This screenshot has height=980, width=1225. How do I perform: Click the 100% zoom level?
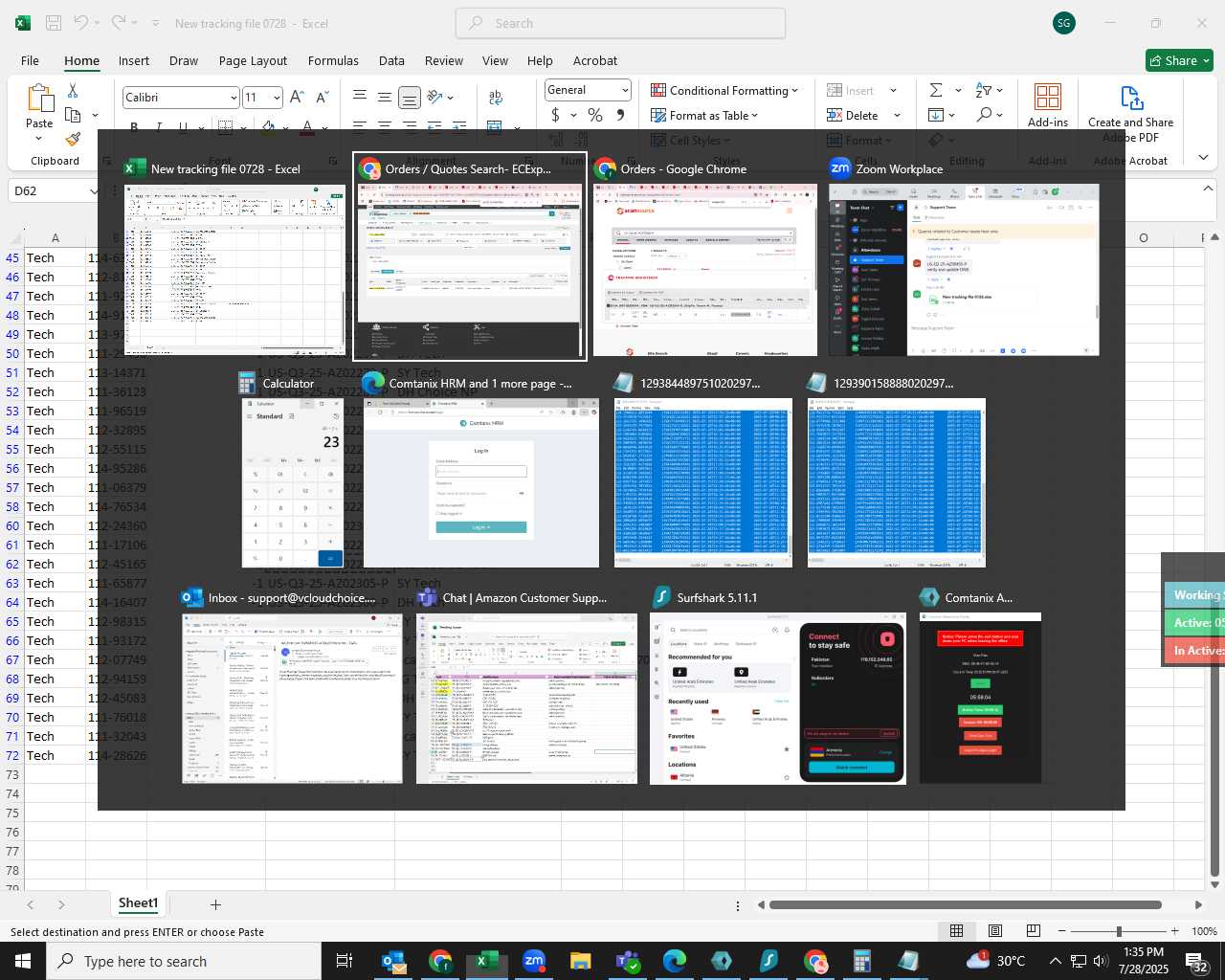pyautogui.click(x=1204, y=931)
